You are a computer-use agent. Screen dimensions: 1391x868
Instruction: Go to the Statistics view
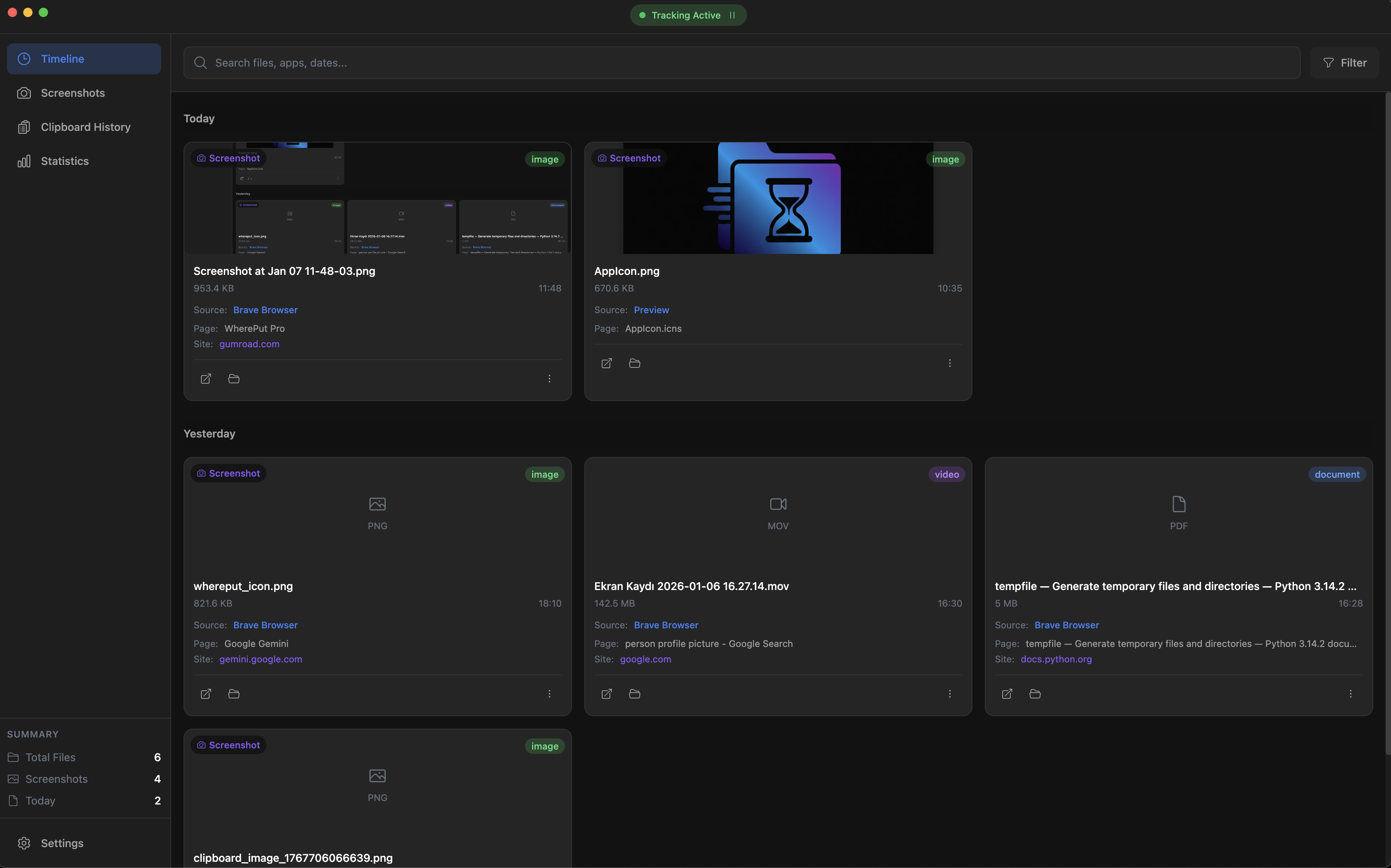64,161
